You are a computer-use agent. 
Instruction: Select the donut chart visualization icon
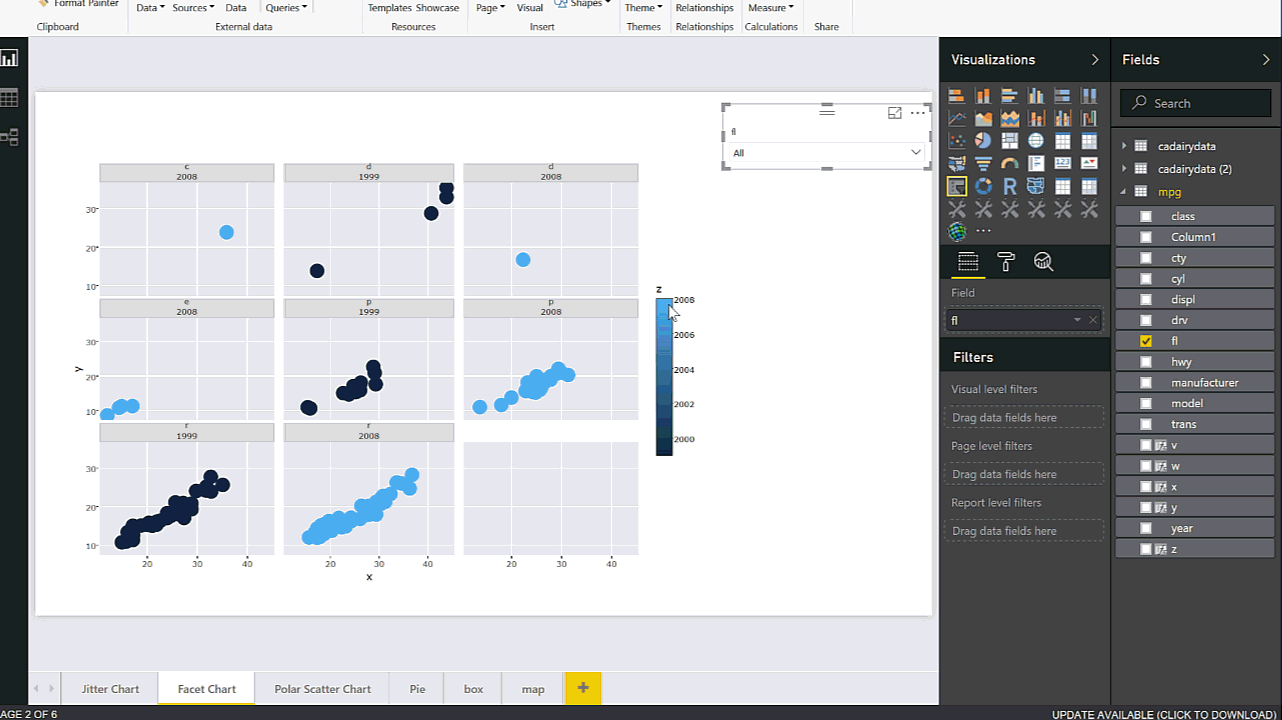(982, 186)
